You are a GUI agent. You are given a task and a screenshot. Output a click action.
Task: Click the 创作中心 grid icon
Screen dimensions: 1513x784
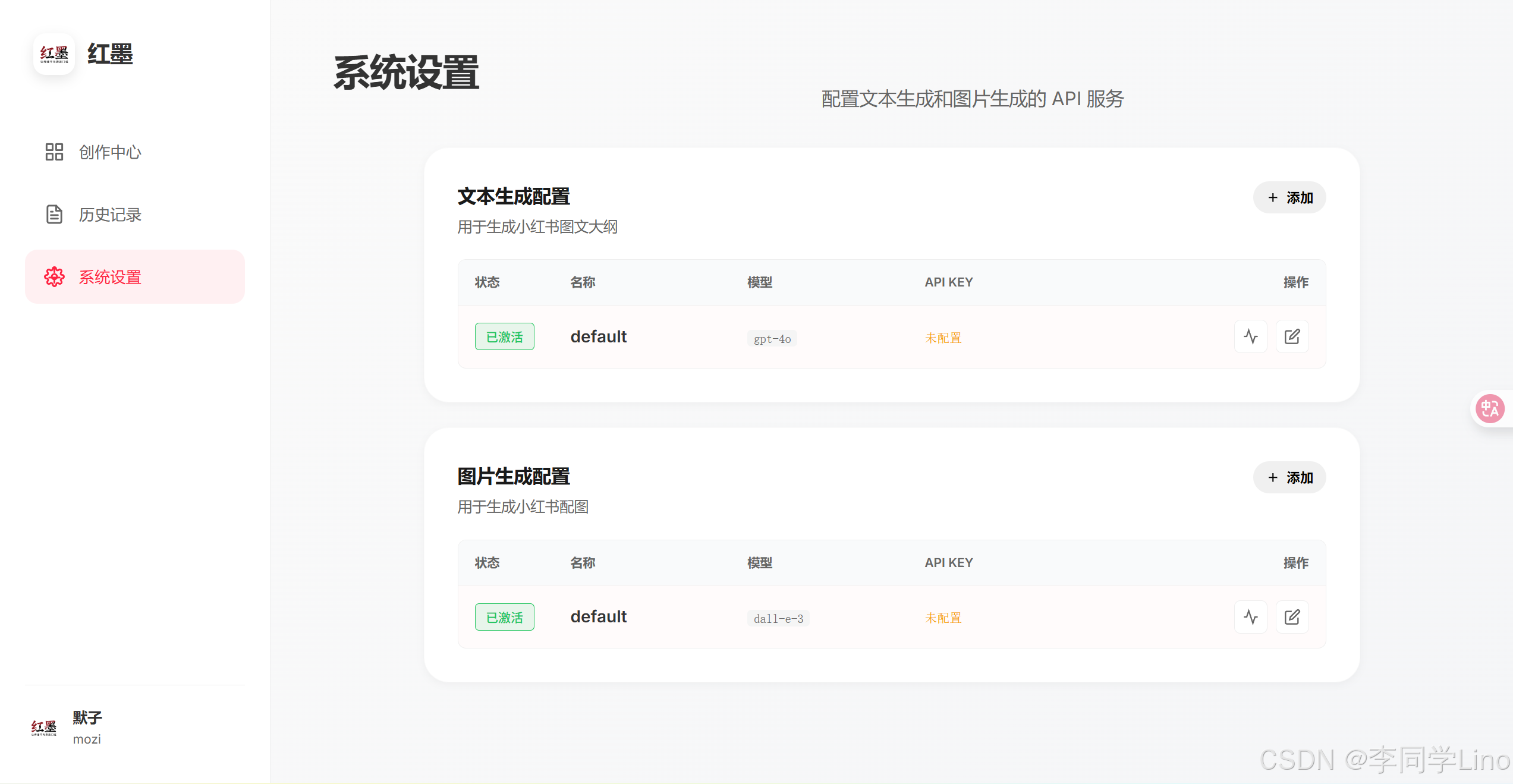[54, 152]
